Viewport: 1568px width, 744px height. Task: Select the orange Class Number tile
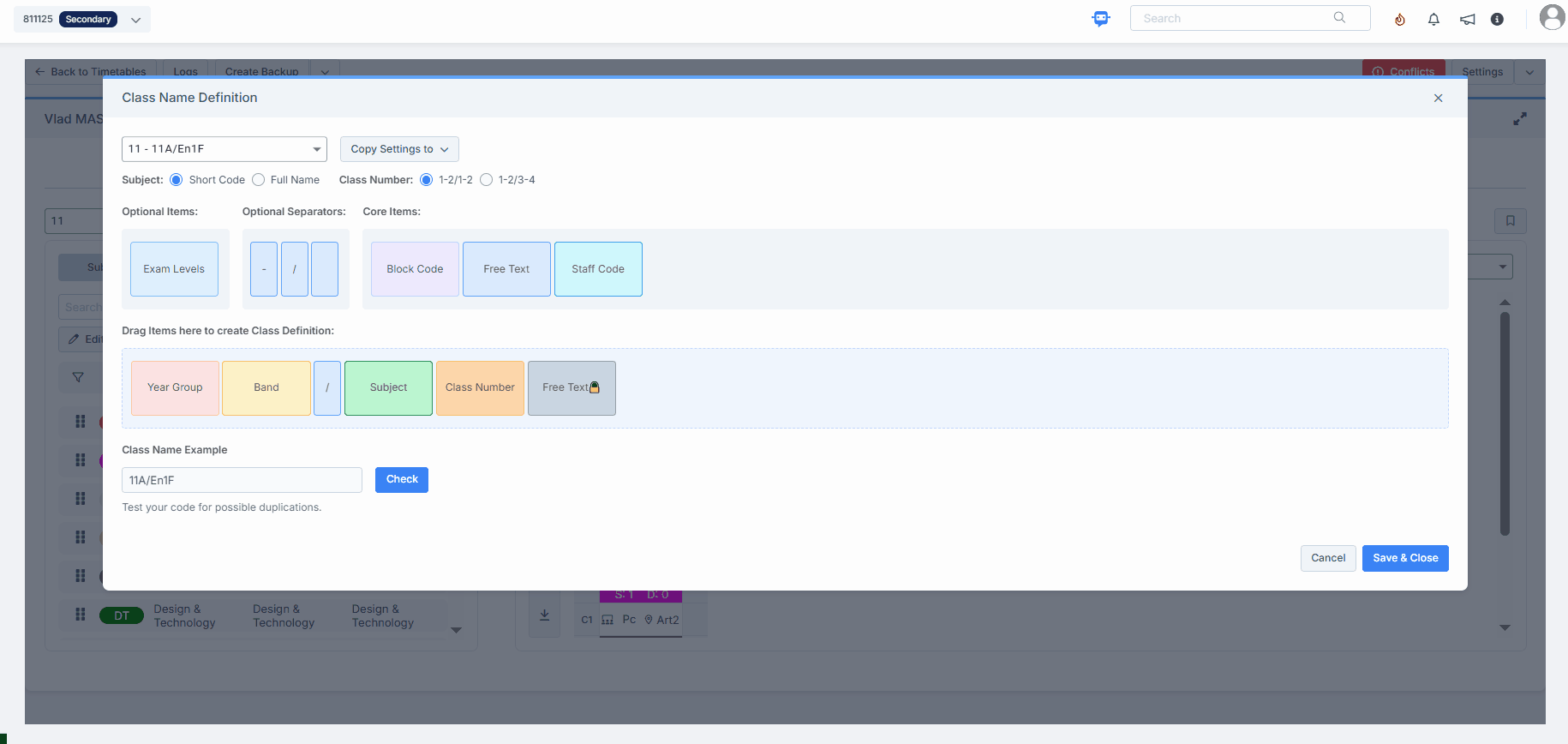pos(480,388)
